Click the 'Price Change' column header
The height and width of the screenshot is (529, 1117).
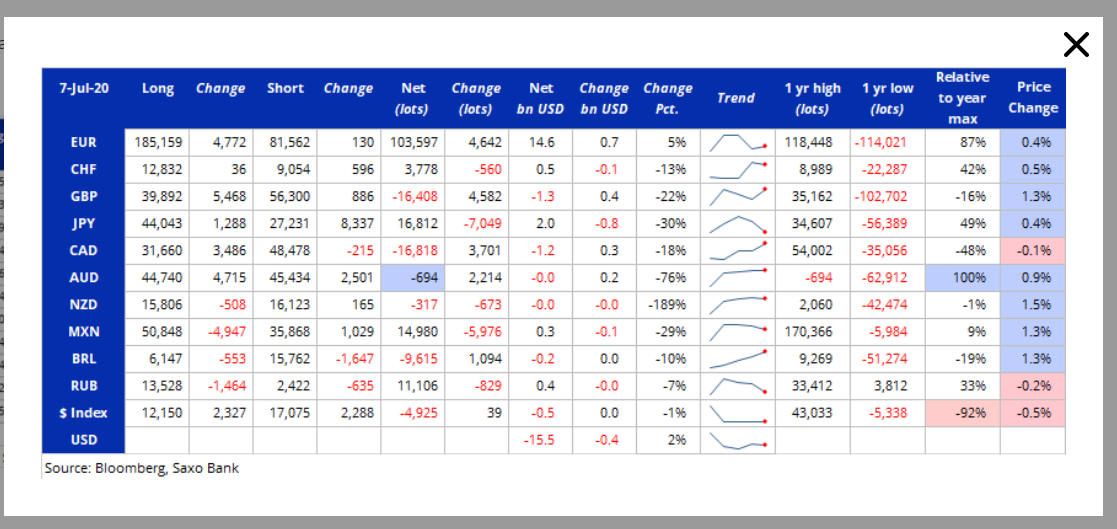[x=1033, y=98]
